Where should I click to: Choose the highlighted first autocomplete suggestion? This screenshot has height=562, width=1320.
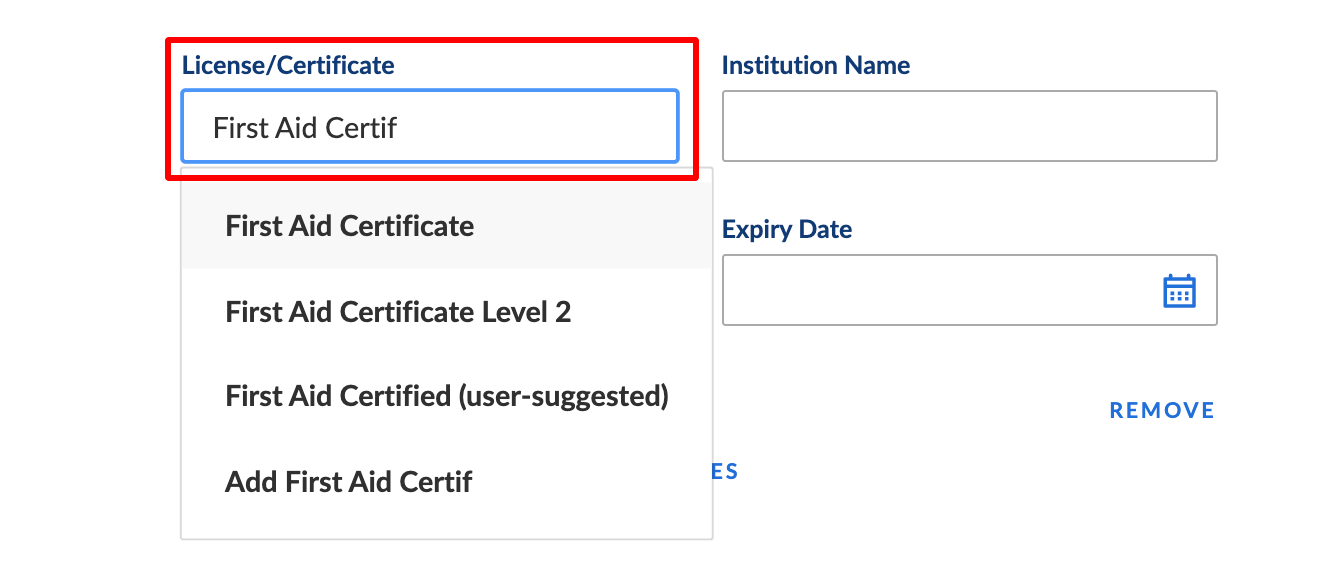[446, 226]
